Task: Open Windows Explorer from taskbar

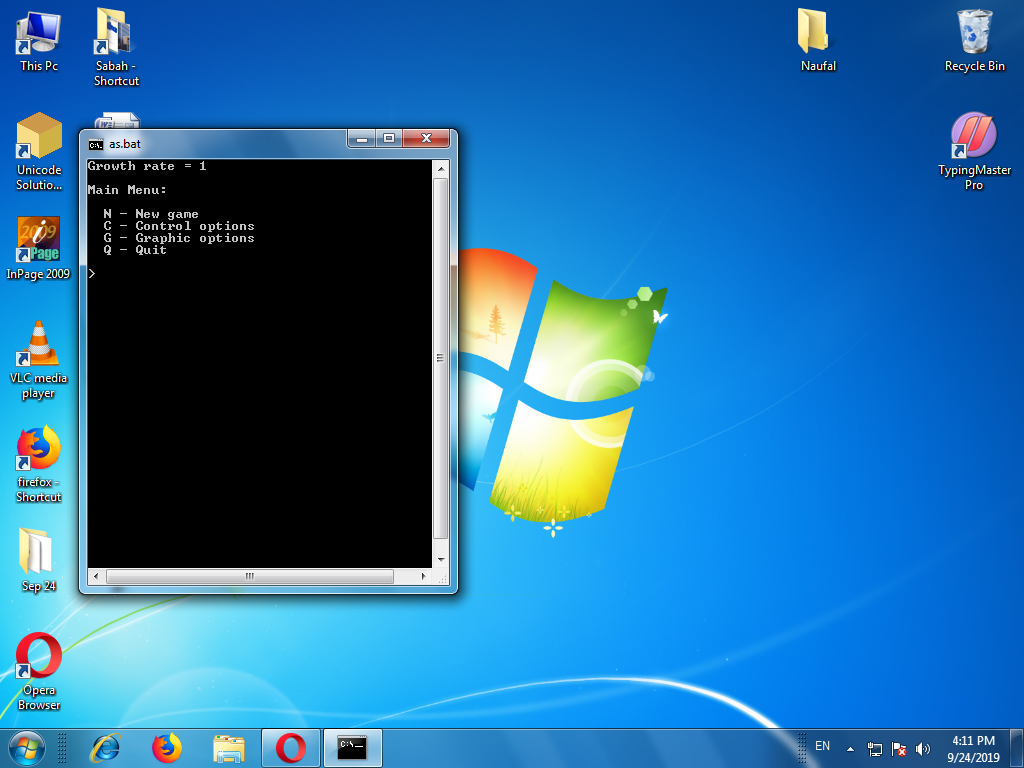Action: 229,748
